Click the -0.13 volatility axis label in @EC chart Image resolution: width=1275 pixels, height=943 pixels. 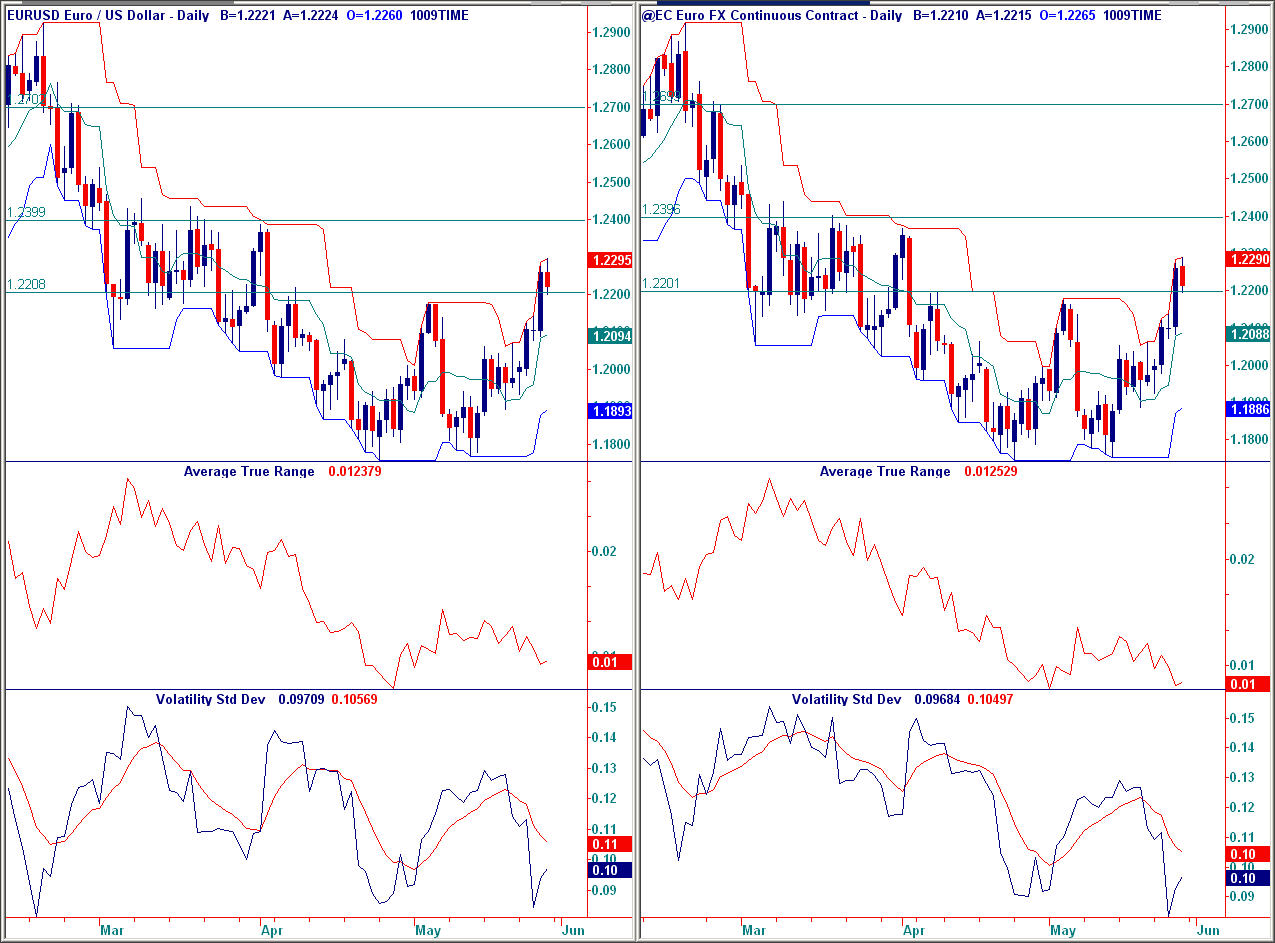[x=1244, y=777]
